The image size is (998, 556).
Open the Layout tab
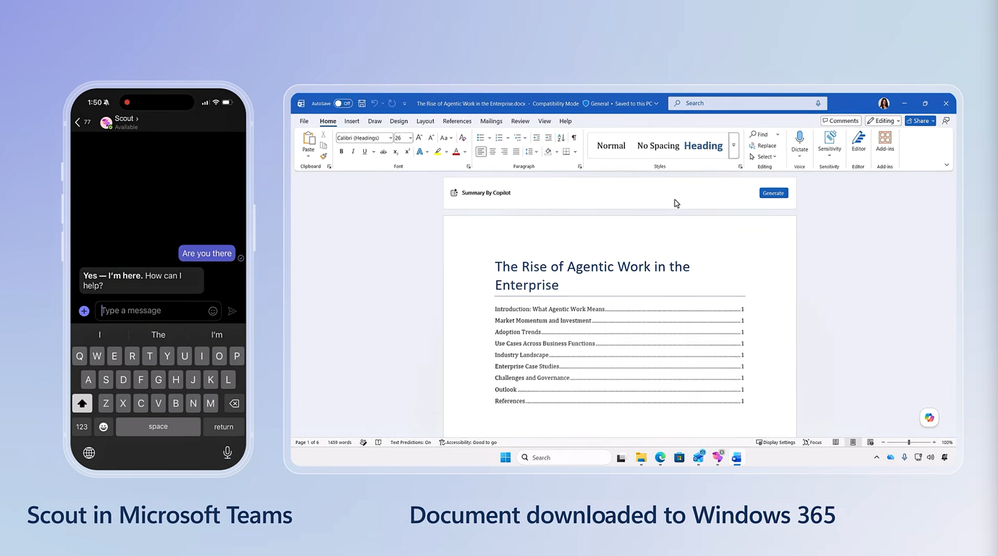pyautogui.click(x=425, y=121)
